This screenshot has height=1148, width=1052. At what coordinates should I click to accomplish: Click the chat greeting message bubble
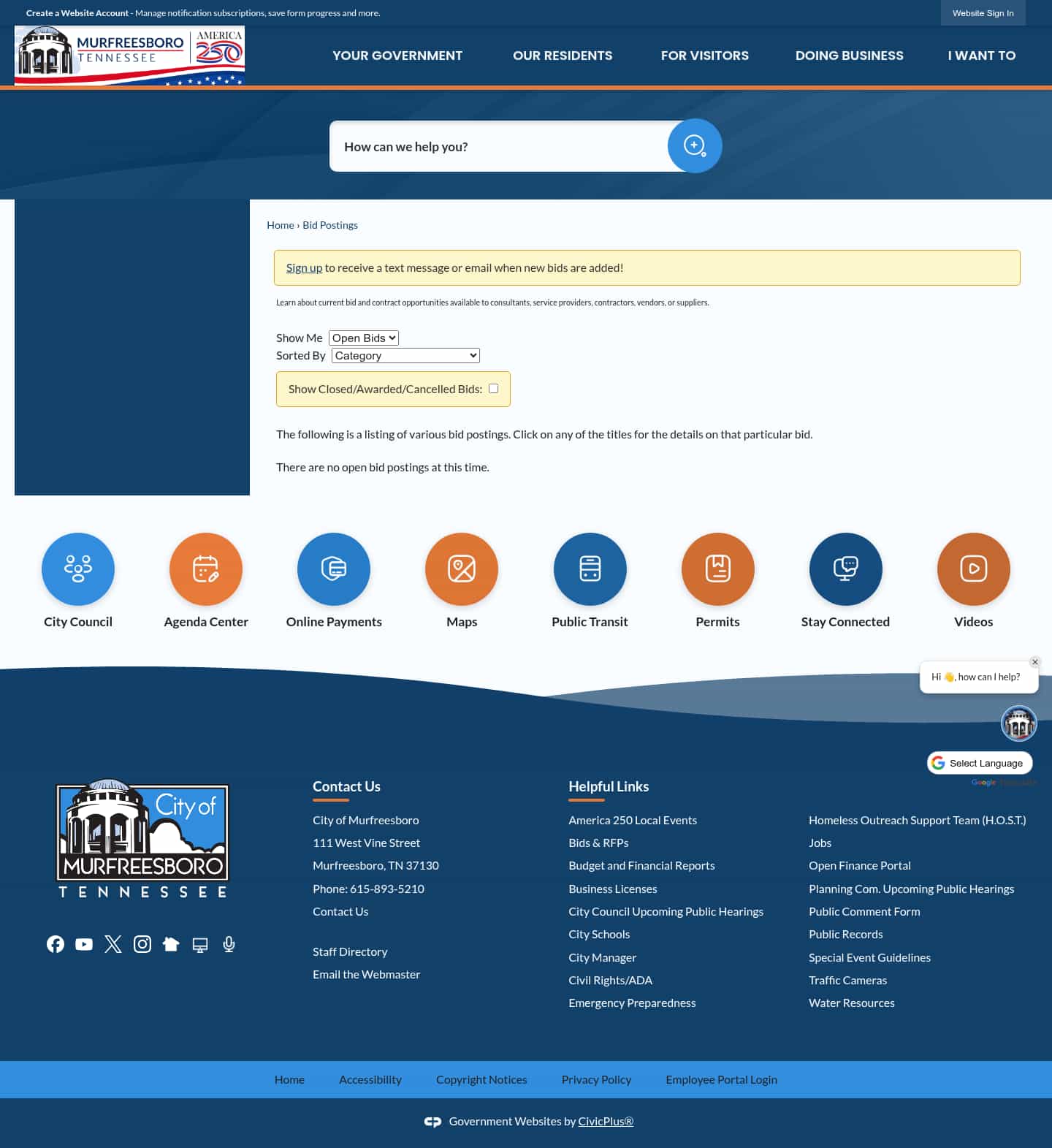[979, 677]
